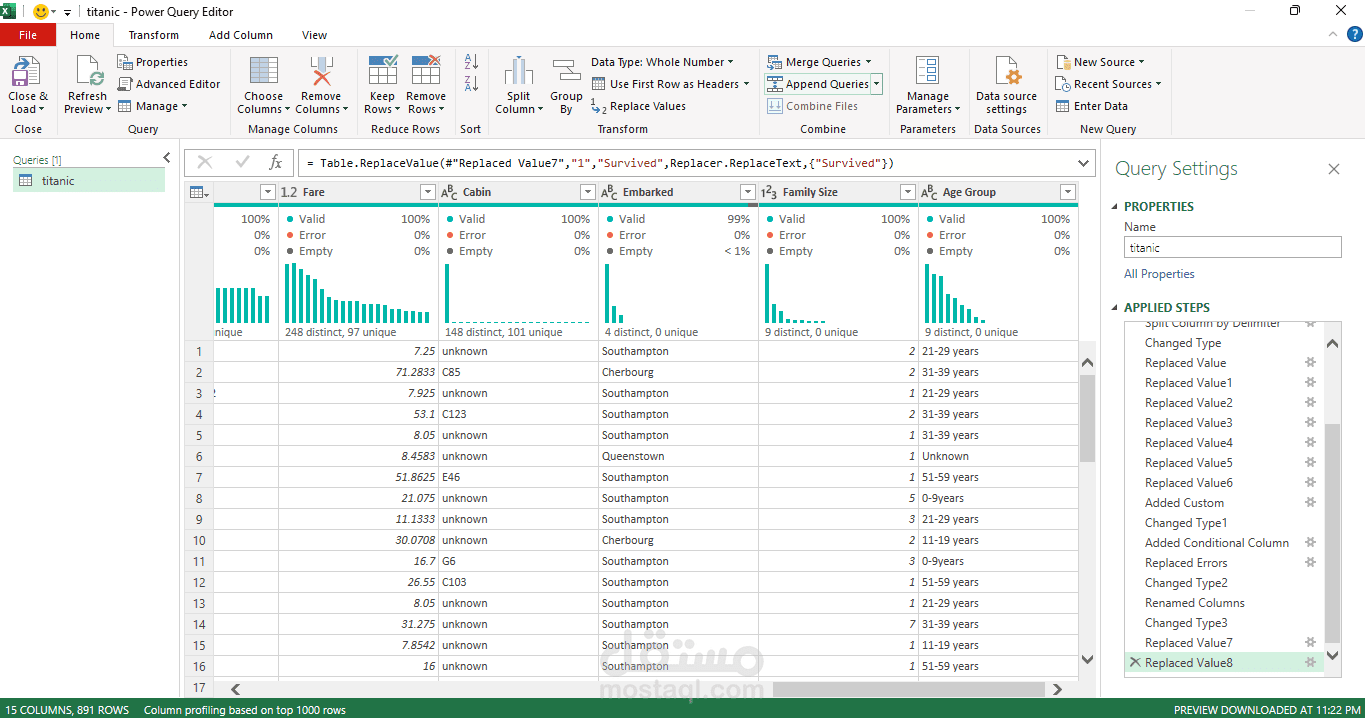This screenshot has width=1365, height=718.
Task: Click All Properties link
Action: point(1159,274)
